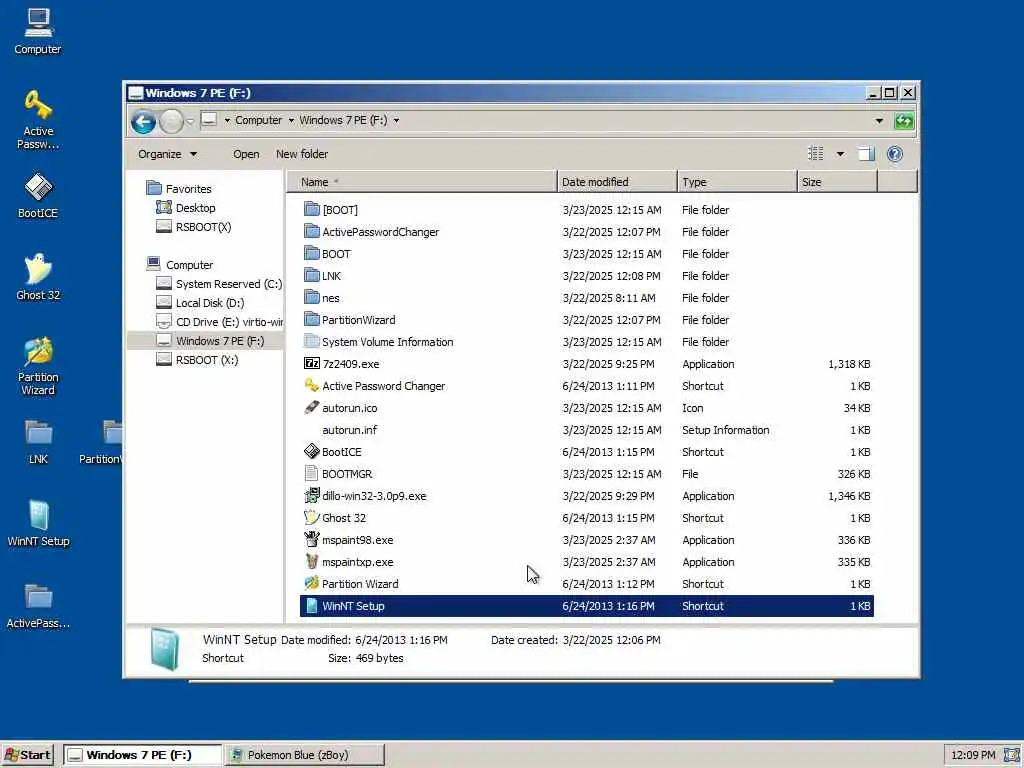Expand dropdown arrow after Computer in address bar
This screenshot has height=768, width=1024.
click(291, 120)
